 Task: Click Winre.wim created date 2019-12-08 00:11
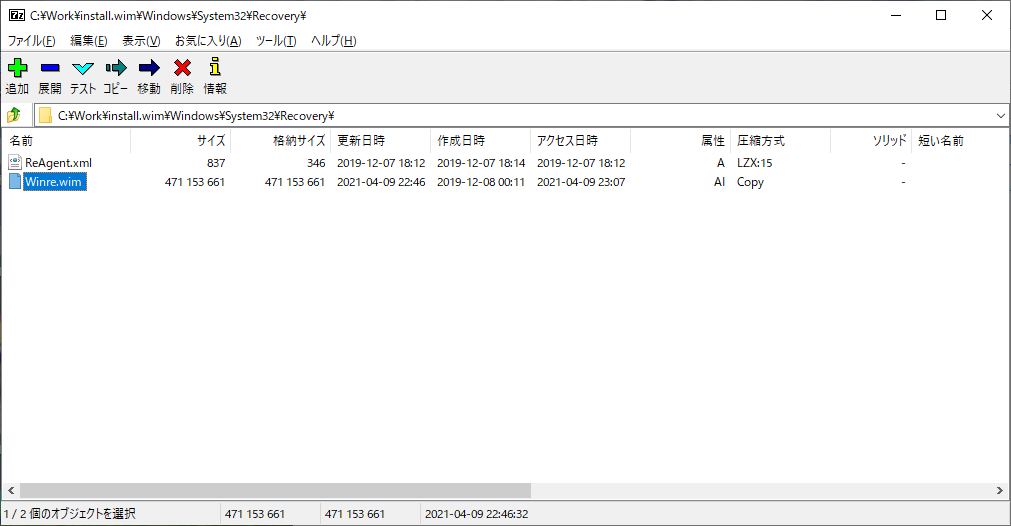(x=481, y=182)
